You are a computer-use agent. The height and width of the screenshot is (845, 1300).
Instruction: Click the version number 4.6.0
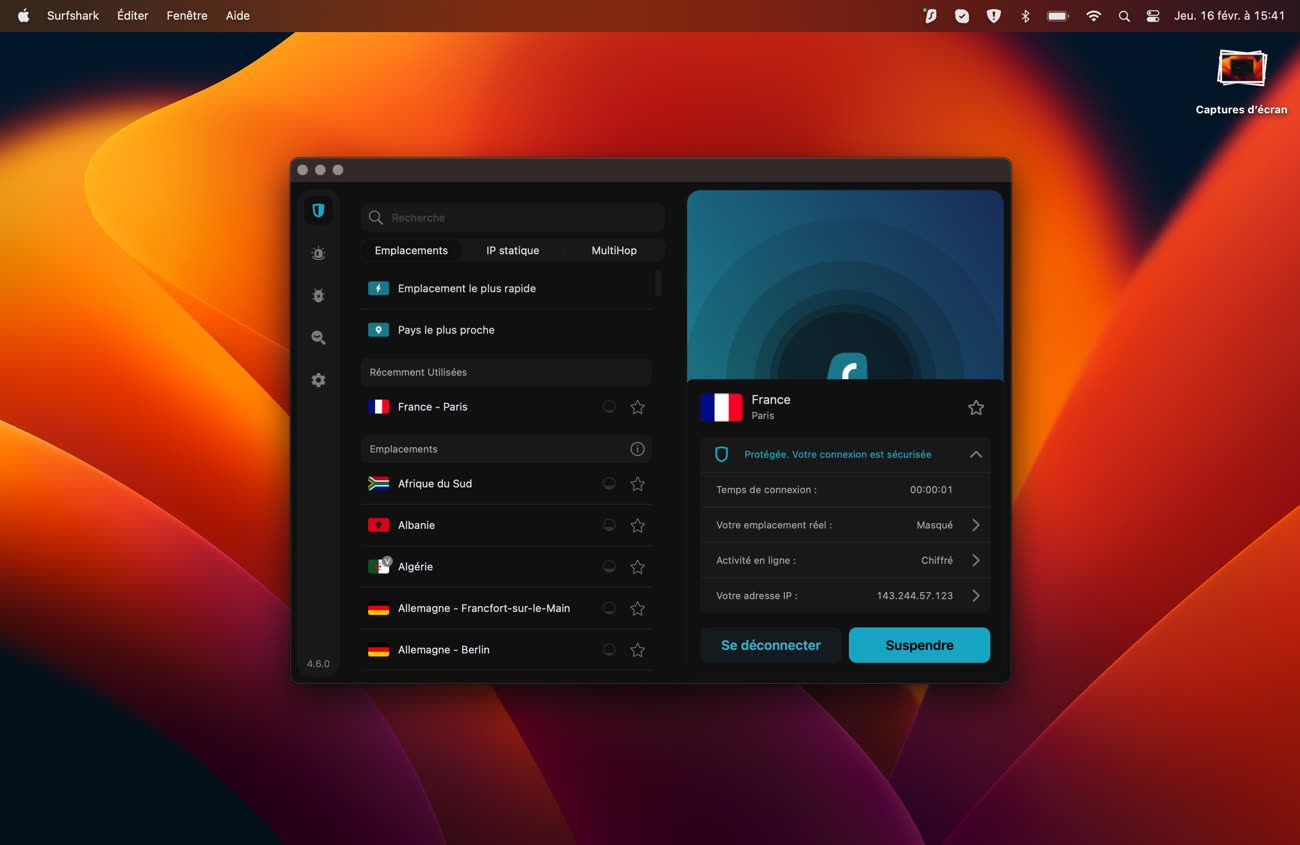318,664
